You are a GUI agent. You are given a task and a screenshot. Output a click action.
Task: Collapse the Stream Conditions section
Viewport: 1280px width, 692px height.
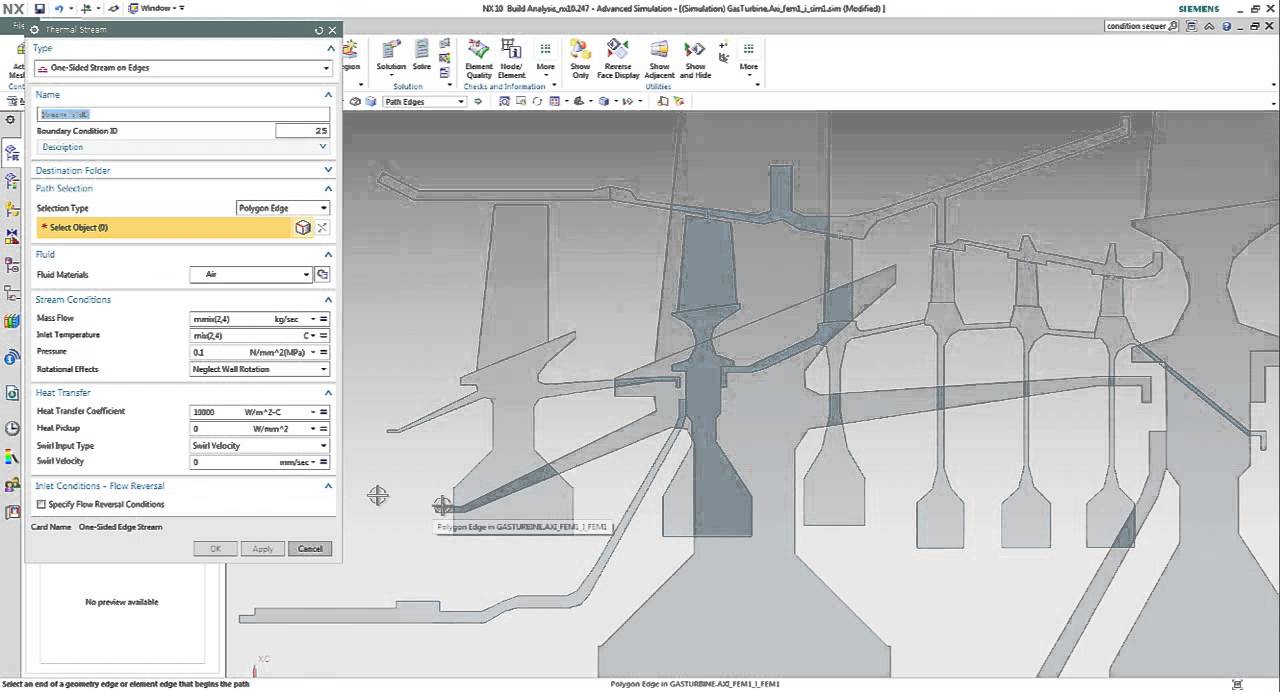329,300
